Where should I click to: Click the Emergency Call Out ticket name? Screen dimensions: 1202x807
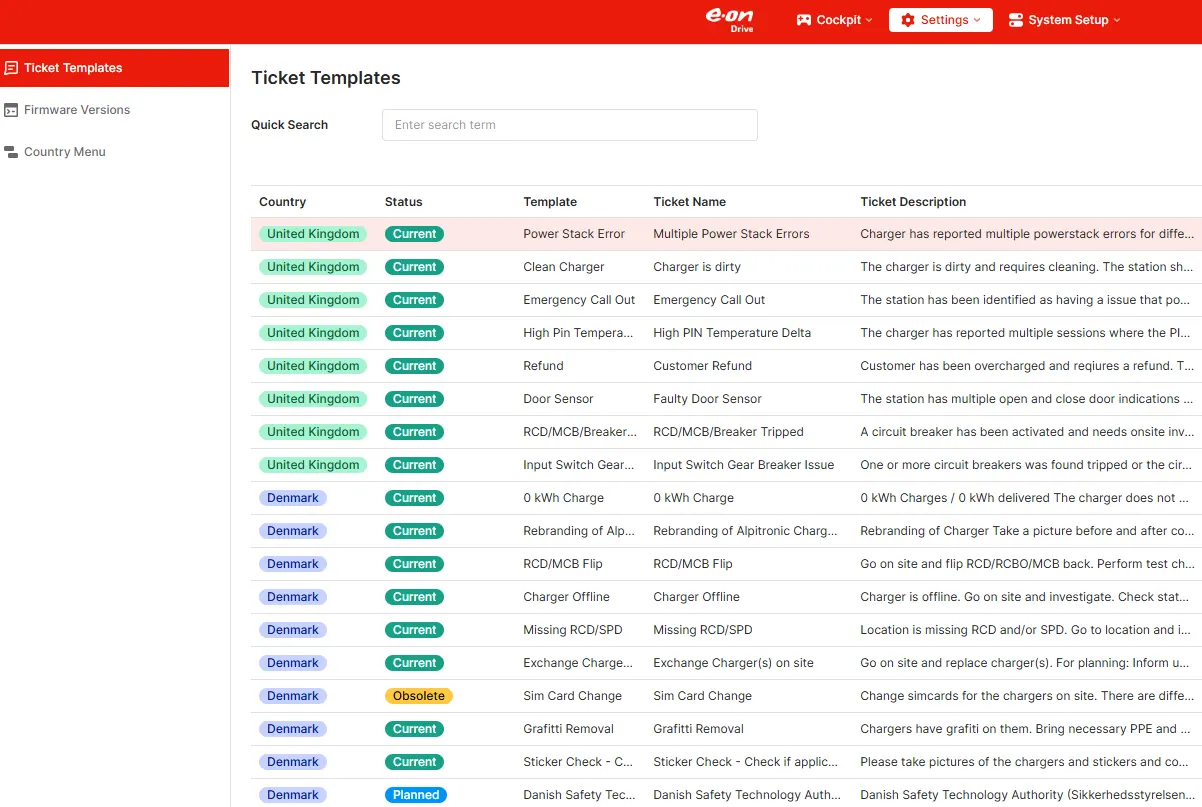pos(709,300)
